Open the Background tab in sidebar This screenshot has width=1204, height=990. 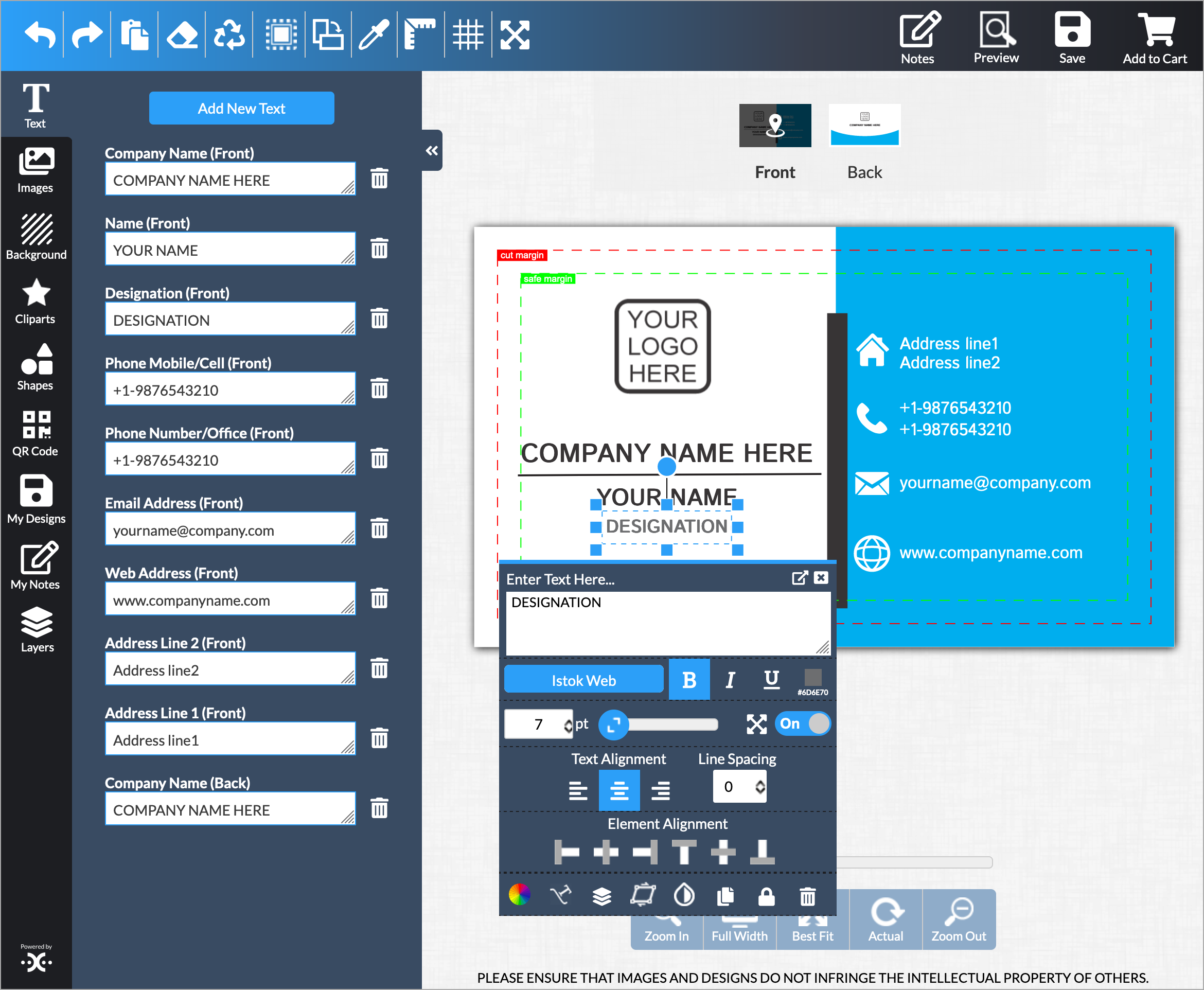tap(36, 236)
